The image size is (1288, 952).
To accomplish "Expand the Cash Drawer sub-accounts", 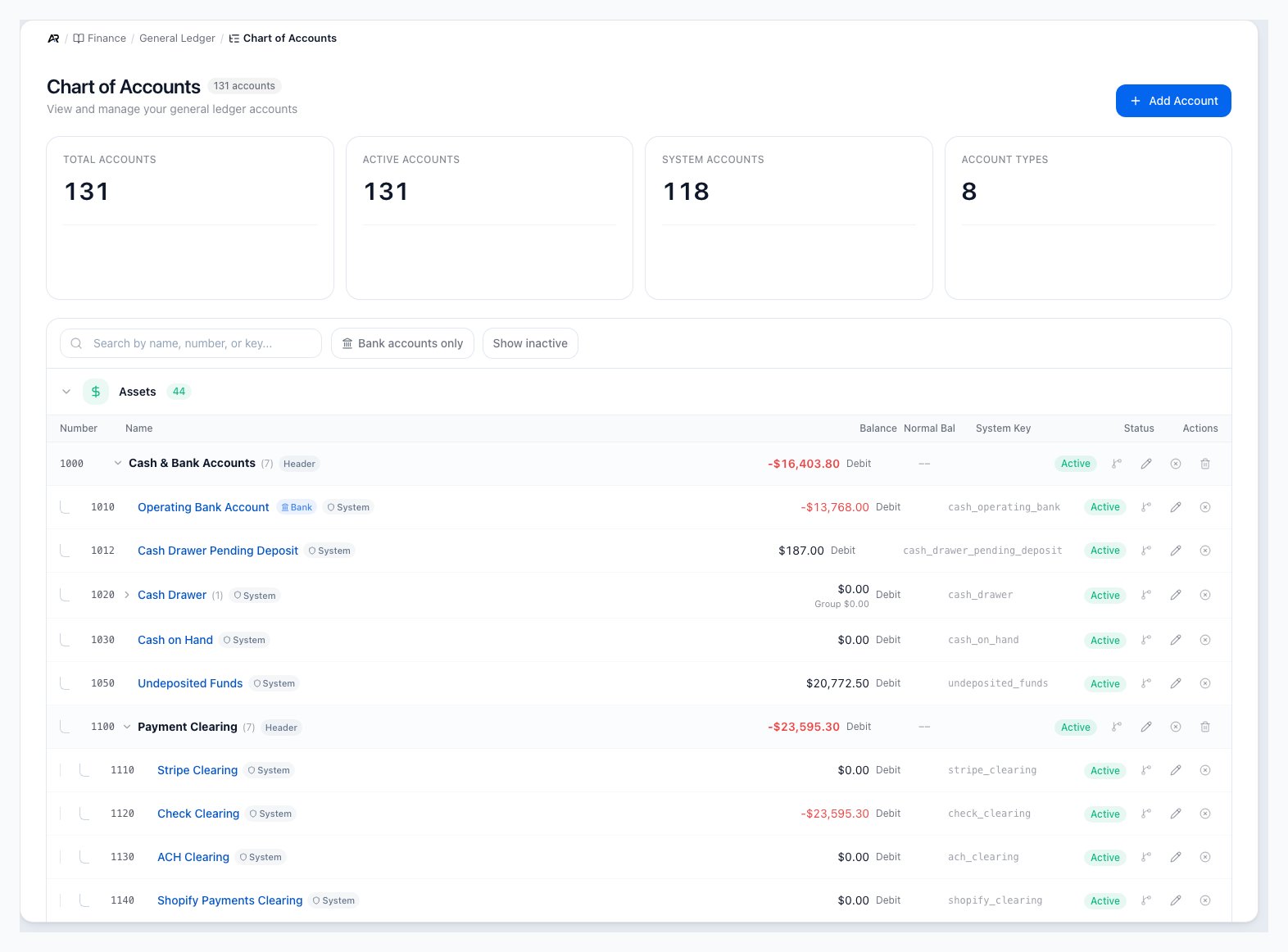I will [127, 595].
